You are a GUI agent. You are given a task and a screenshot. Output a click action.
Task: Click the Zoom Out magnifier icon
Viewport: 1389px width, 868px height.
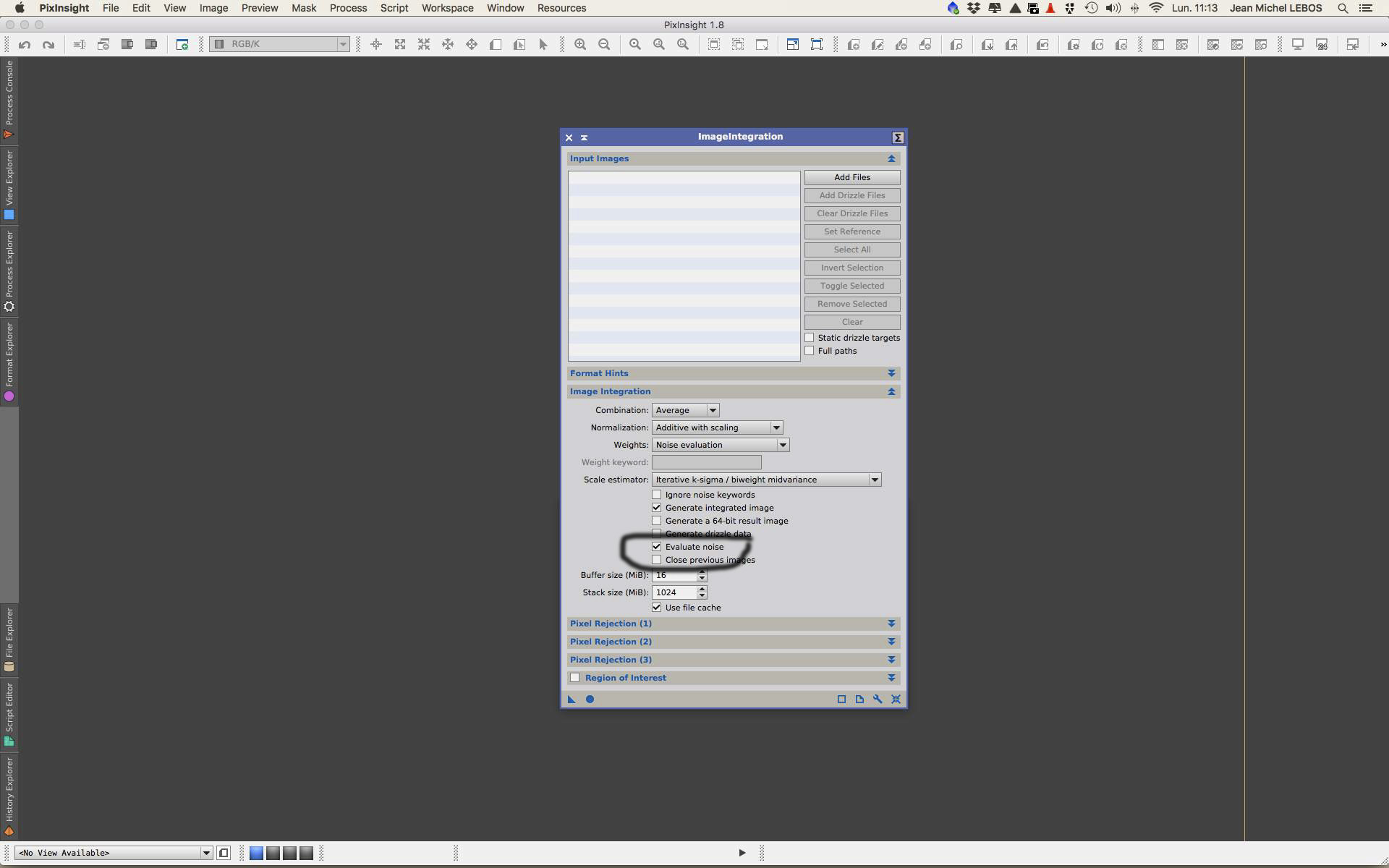coord(604,45)
